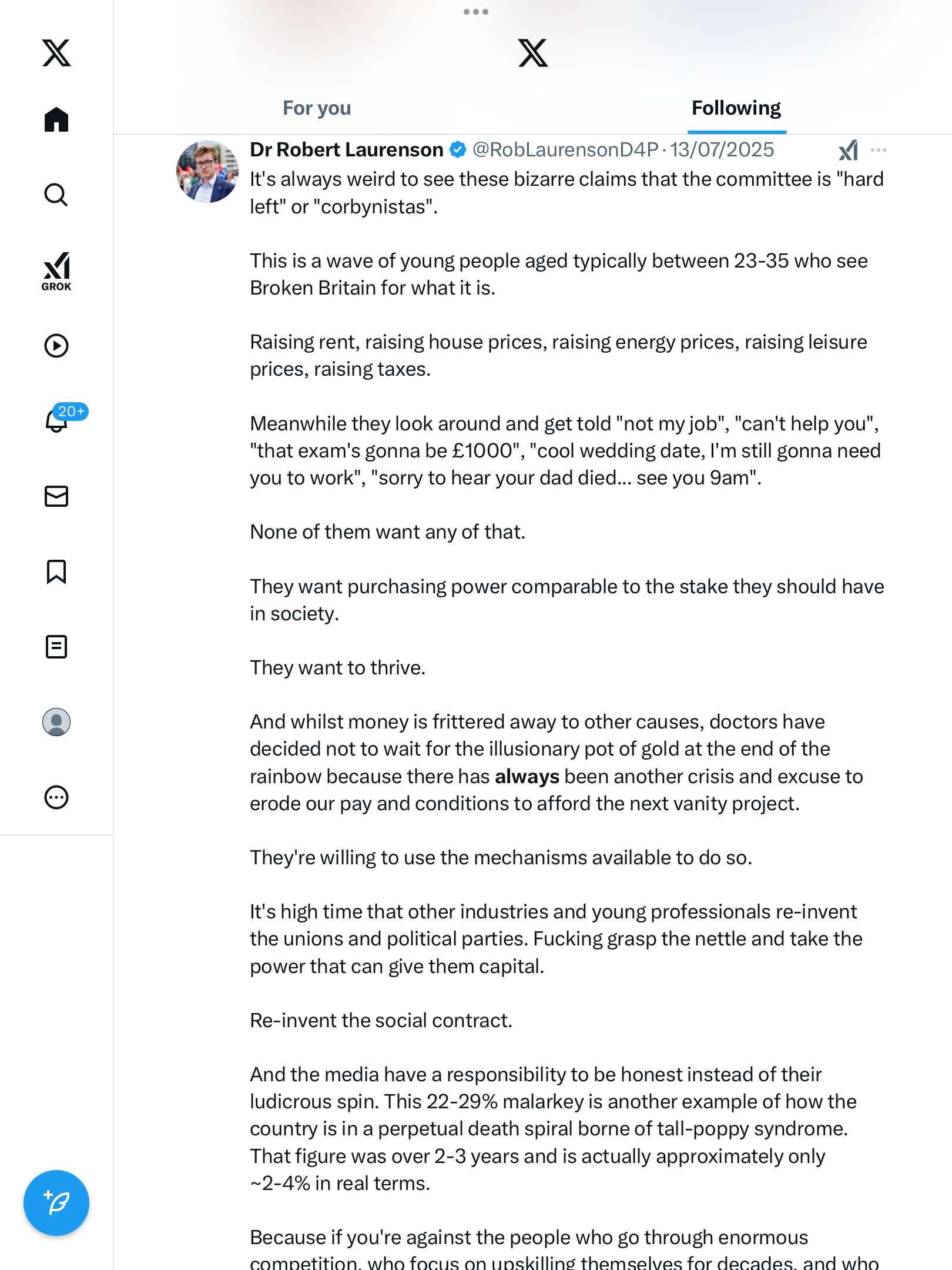
Task: Open Grok from the sidebar
Action: 56,272
